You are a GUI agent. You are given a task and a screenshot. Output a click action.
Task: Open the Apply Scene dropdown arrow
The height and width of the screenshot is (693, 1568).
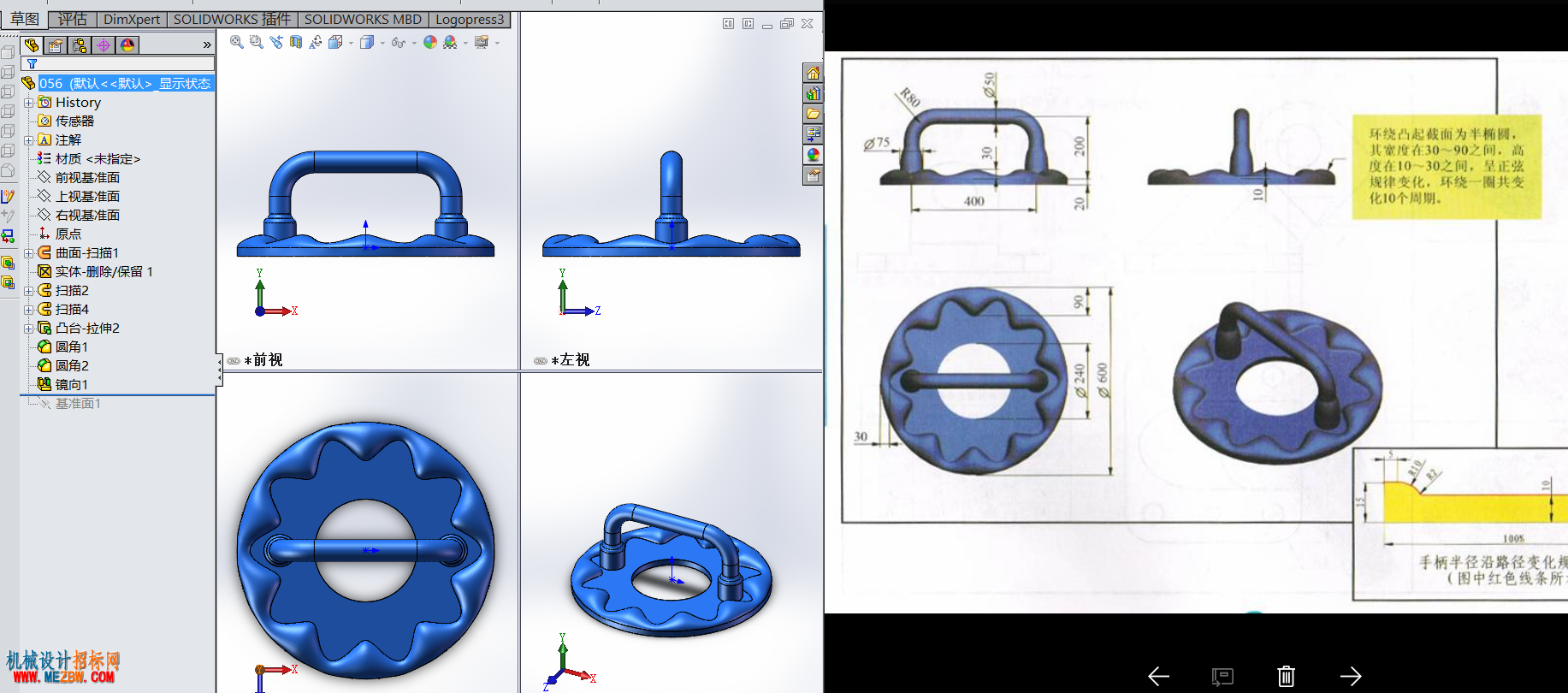click(465, 43)
